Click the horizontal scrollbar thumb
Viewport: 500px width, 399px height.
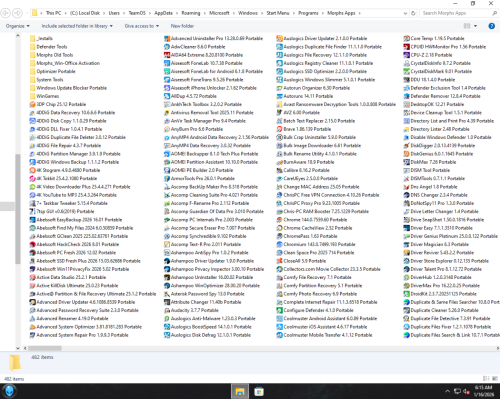click(45, 348)
